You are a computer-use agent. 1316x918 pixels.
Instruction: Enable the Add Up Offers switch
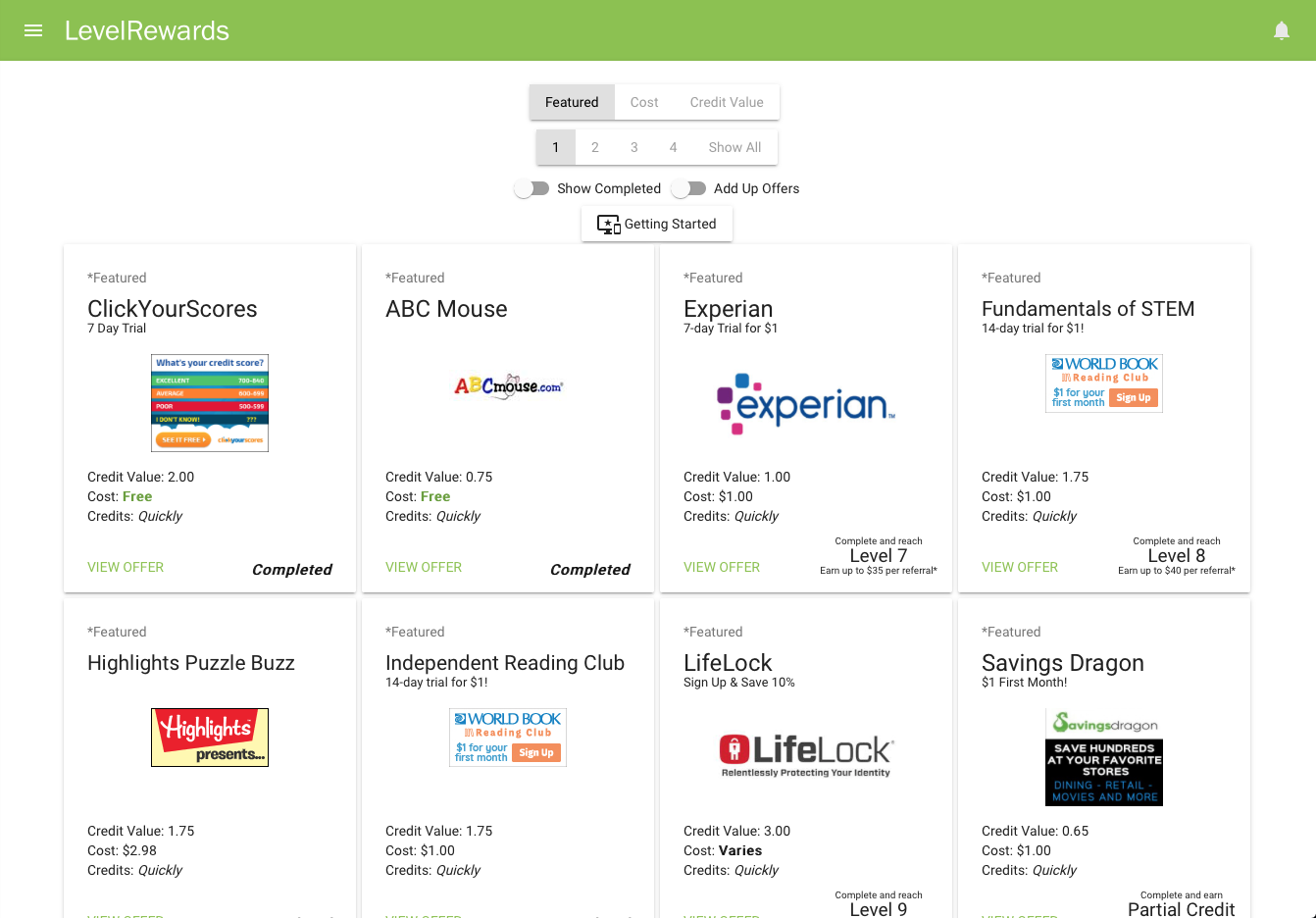(688, 188)
